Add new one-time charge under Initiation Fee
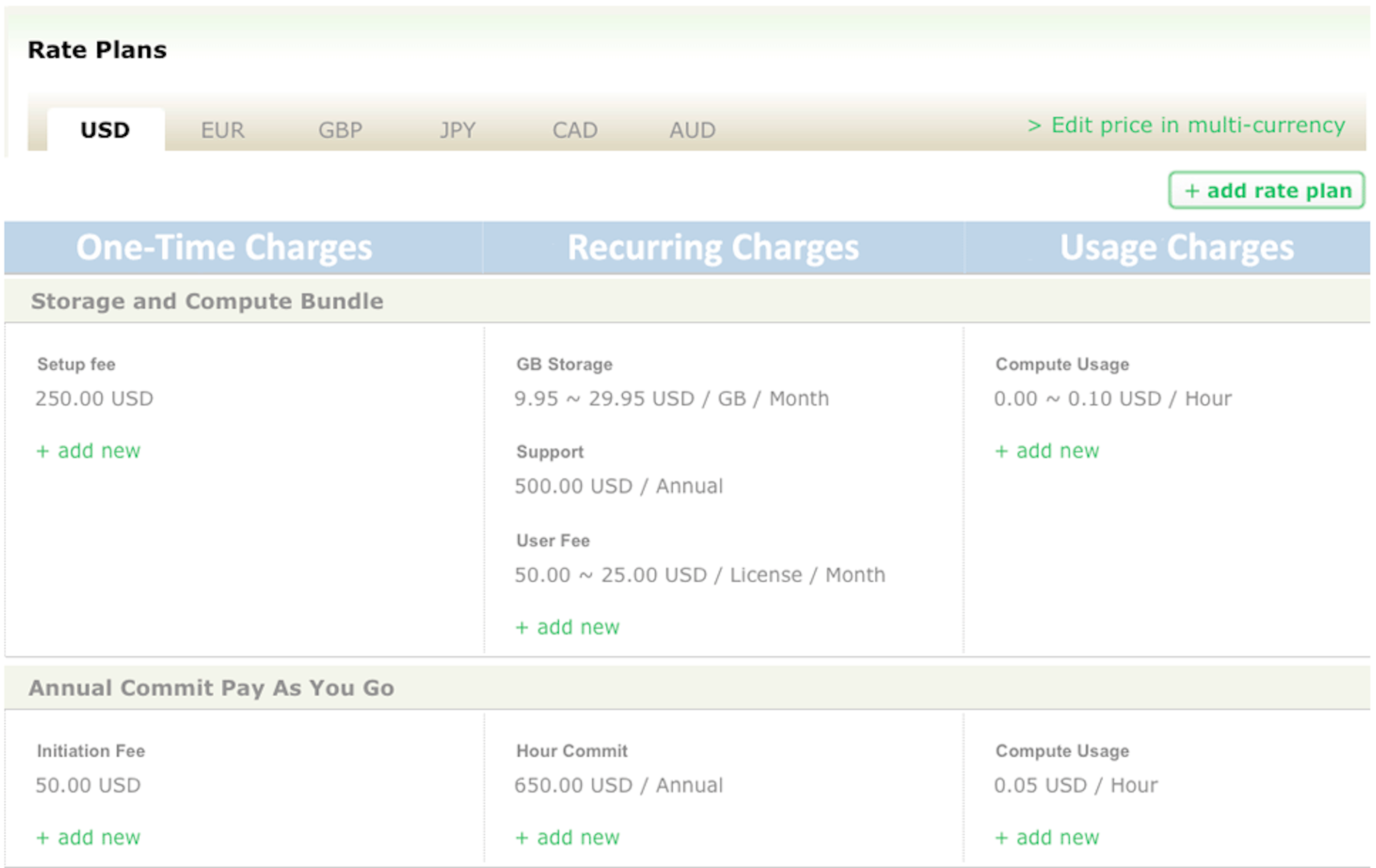Image resolution: width=1376 pixels, height=868 pixels. point(89,837)
